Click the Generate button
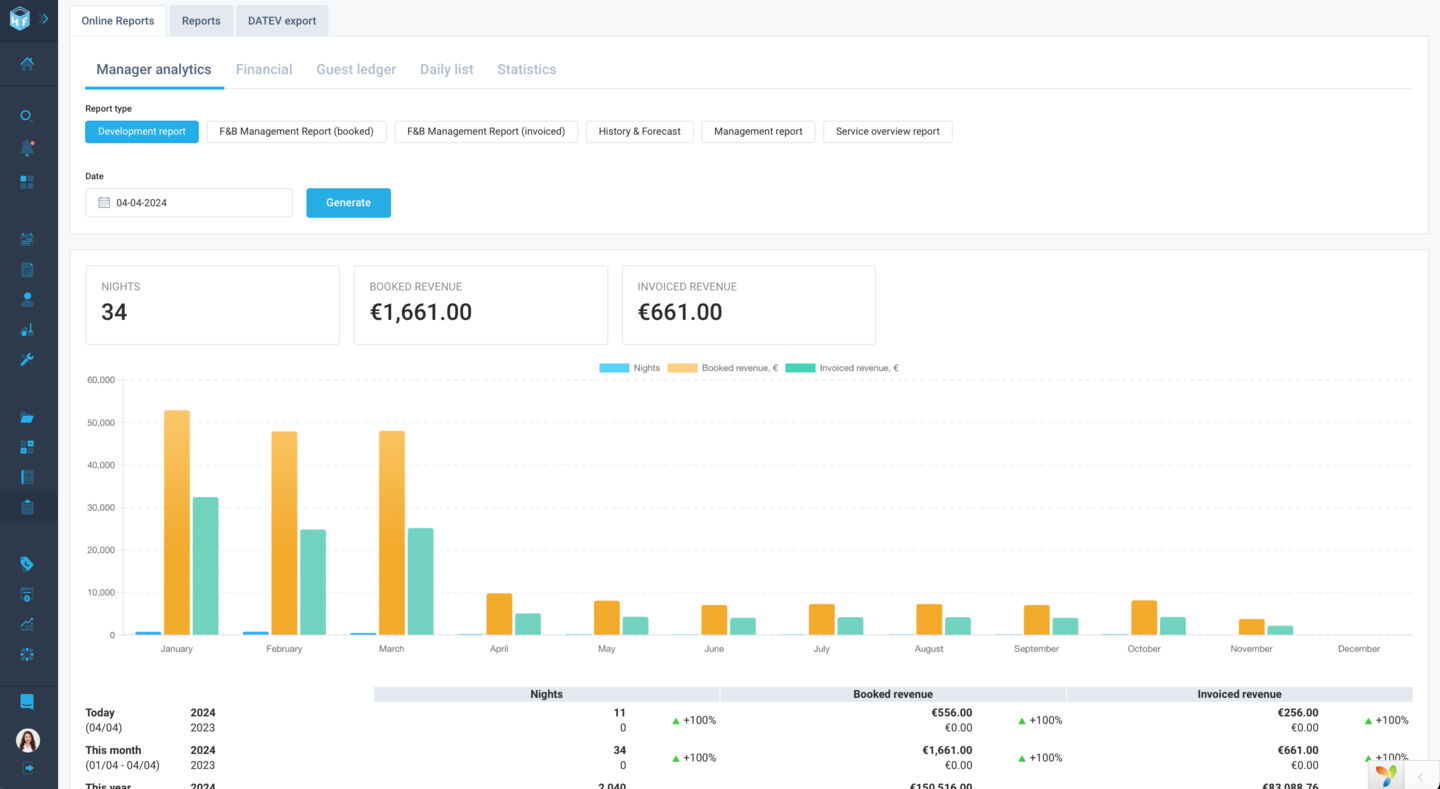Image resolution: width=1440 pixels, height=789 pixels. point(348,202)
